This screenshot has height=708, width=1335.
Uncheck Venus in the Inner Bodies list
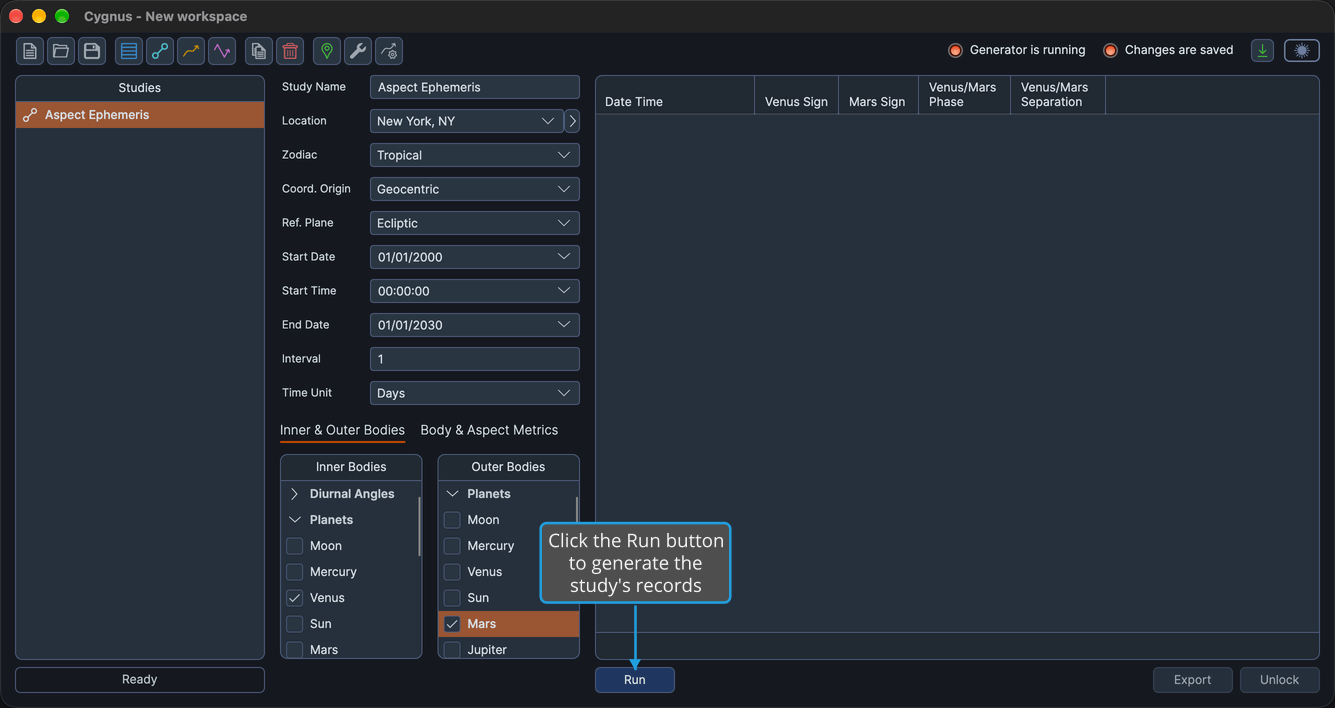point(294,598)
